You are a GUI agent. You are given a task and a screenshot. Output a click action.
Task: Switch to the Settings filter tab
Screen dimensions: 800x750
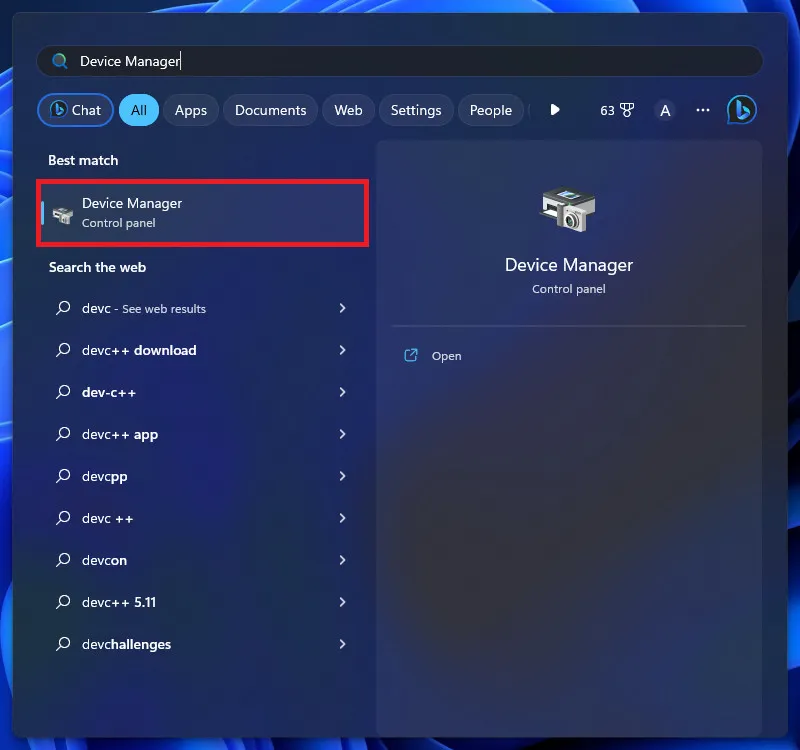[416, 110]
